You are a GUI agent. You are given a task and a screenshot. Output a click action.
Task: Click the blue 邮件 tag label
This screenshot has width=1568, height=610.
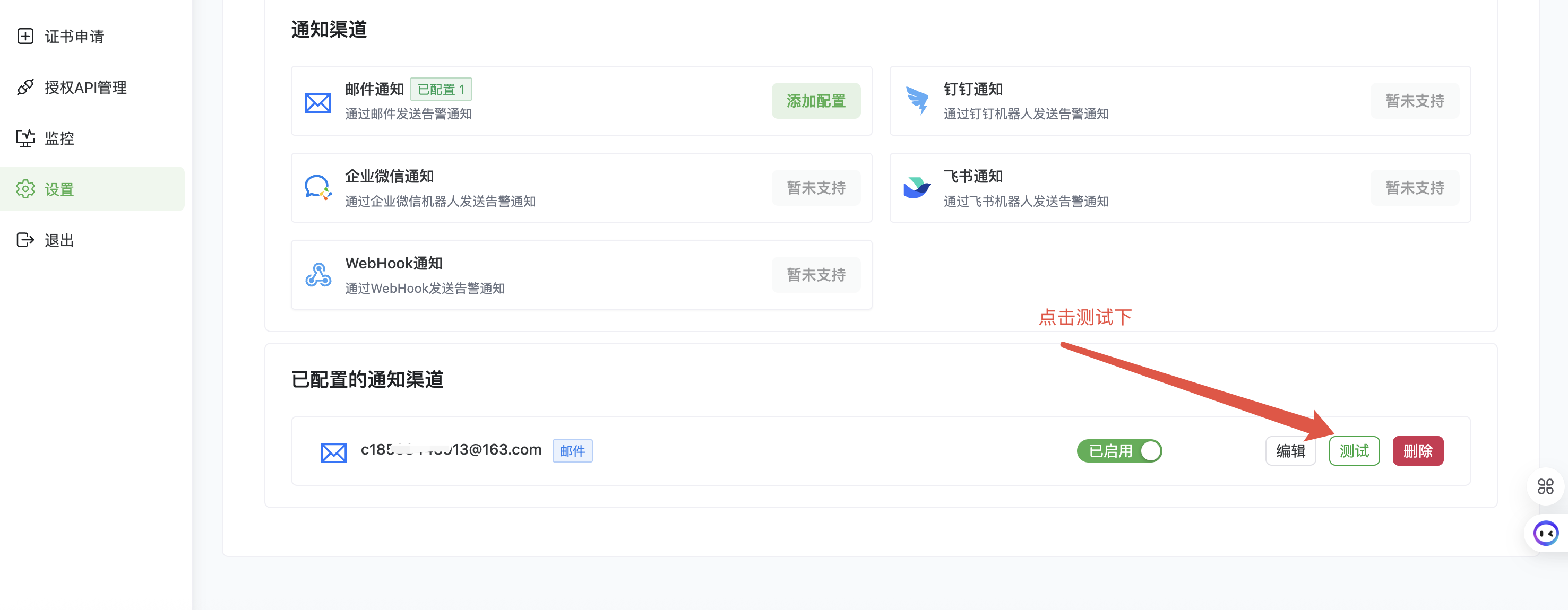(572, 451)
